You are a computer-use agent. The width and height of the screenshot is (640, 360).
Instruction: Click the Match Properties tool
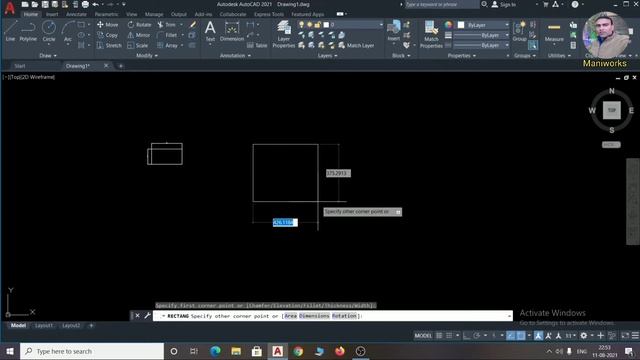coord(431,35)
